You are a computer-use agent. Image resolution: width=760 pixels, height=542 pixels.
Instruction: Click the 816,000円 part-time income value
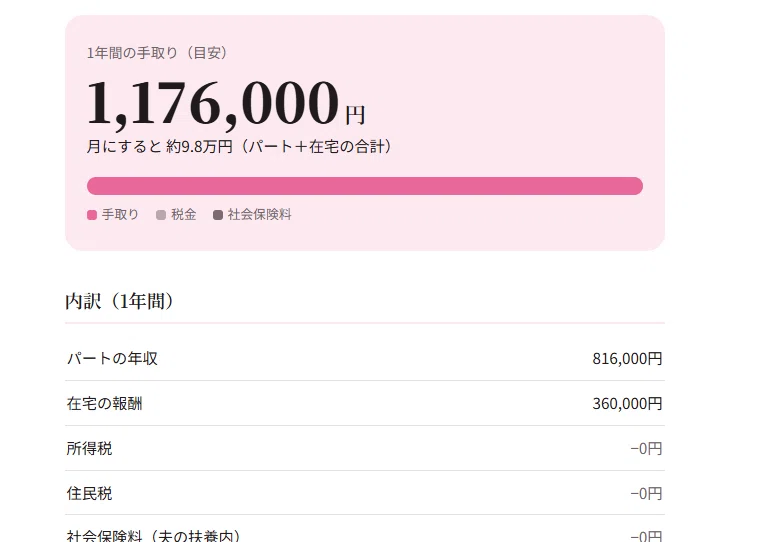[x=627, y=359]
